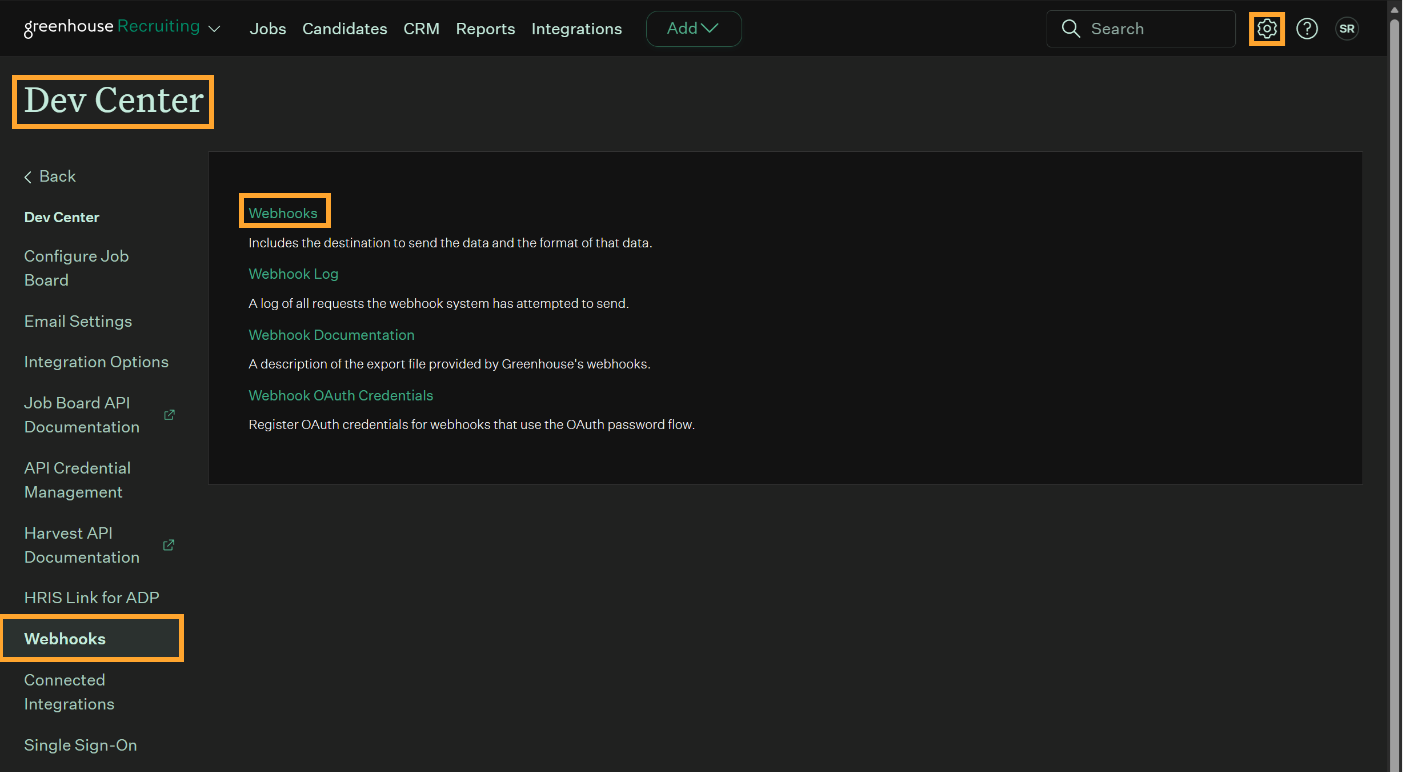
Task: Open the Webhook Documentation link
Action: [332, 335]
